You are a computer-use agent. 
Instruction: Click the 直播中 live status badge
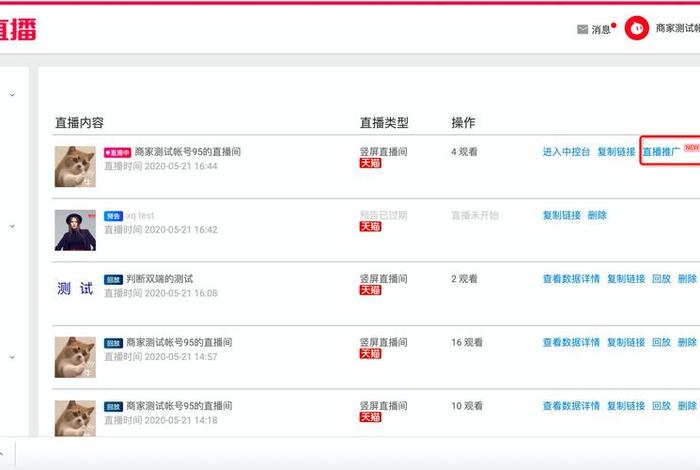tap(117, 153)
